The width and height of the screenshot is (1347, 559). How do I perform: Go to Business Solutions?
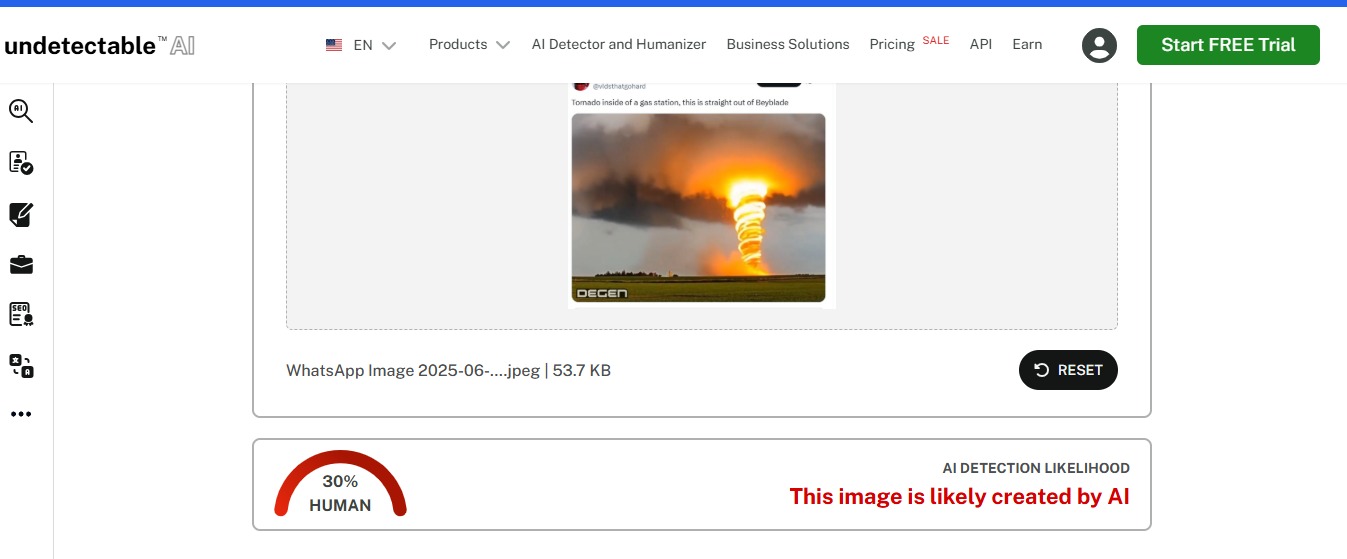pyautogui.click(x=788, y=45)
